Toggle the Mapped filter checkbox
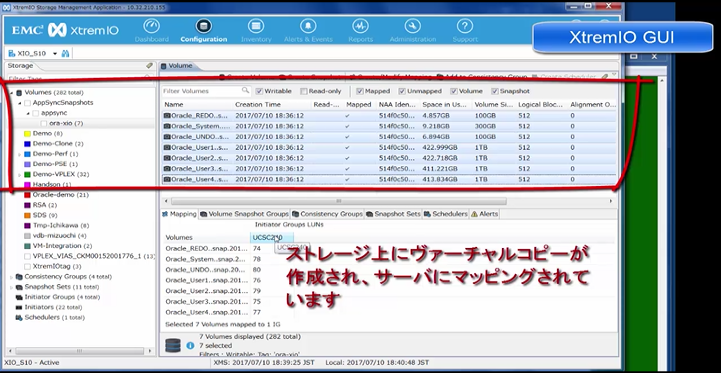Screen dimensions: 721x373 pos(360,91)
